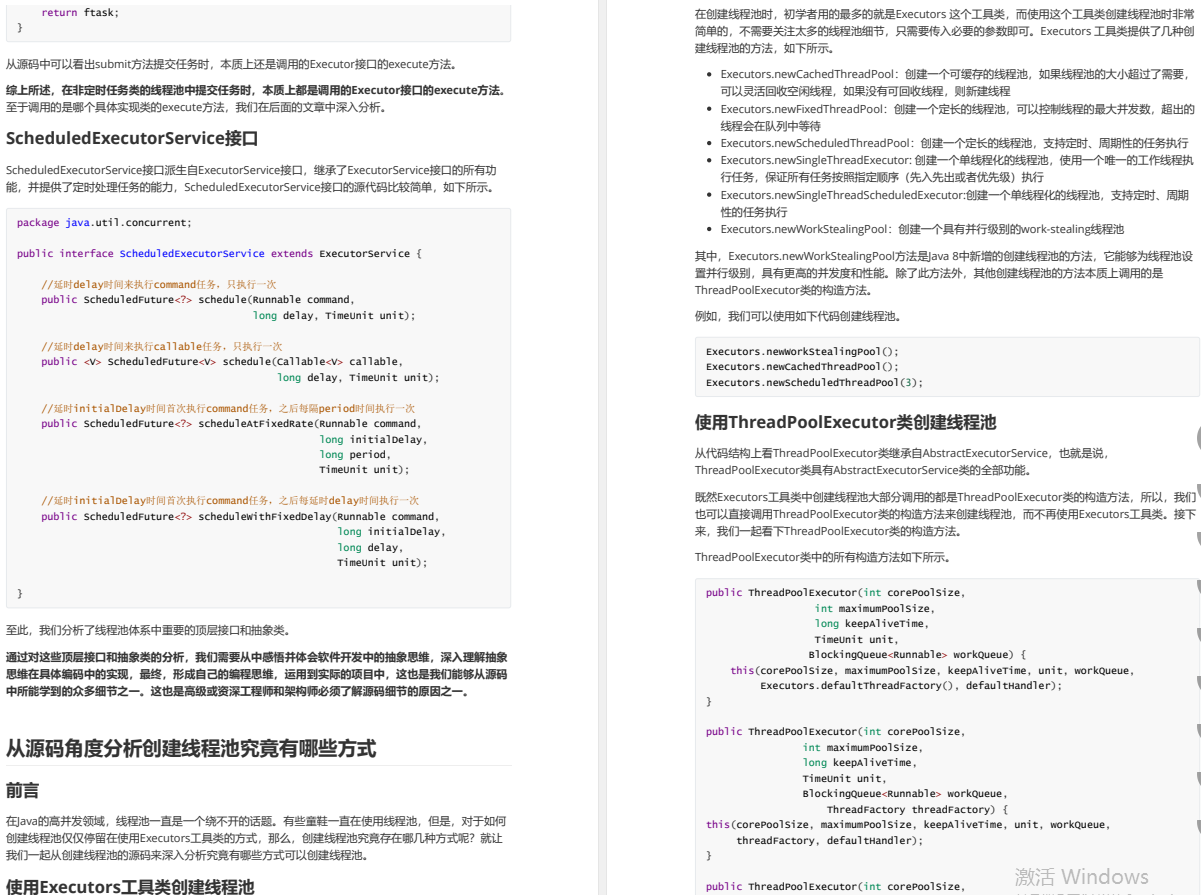The width and height of the screenshot is (1201, 895).
Task: Click code line 'Executors.newScheduledThreadPool(3);'
Action: (x=815, y=382)
